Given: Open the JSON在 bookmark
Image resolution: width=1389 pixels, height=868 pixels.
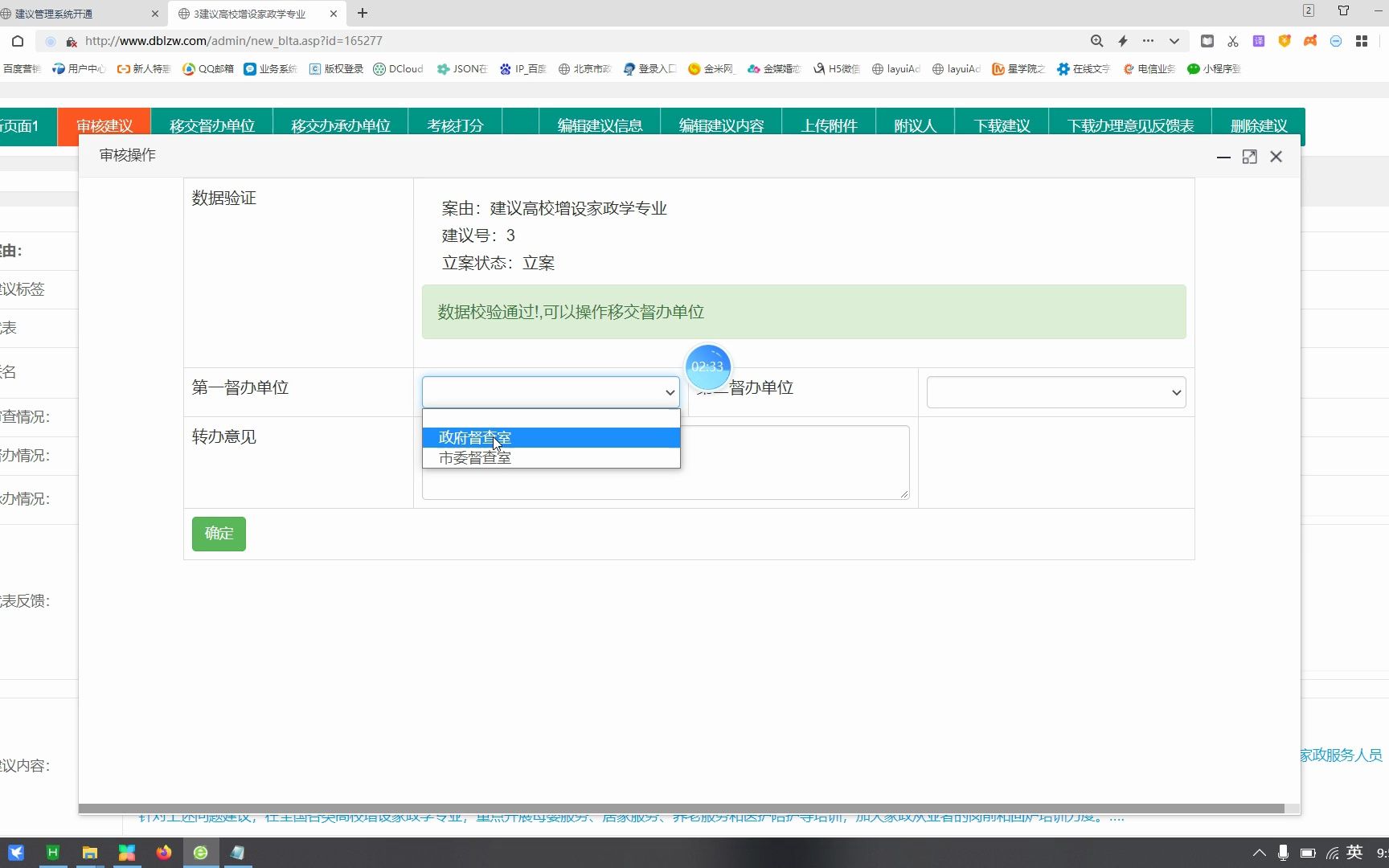Looking at the screenshot, I should click(x=462, y=69).
